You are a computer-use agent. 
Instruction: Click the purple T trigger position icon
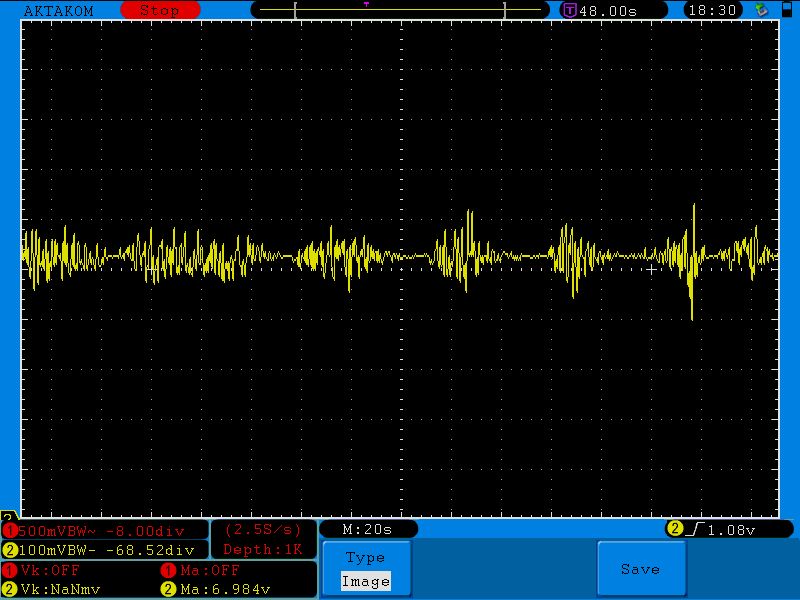click(x=569, y=10)
